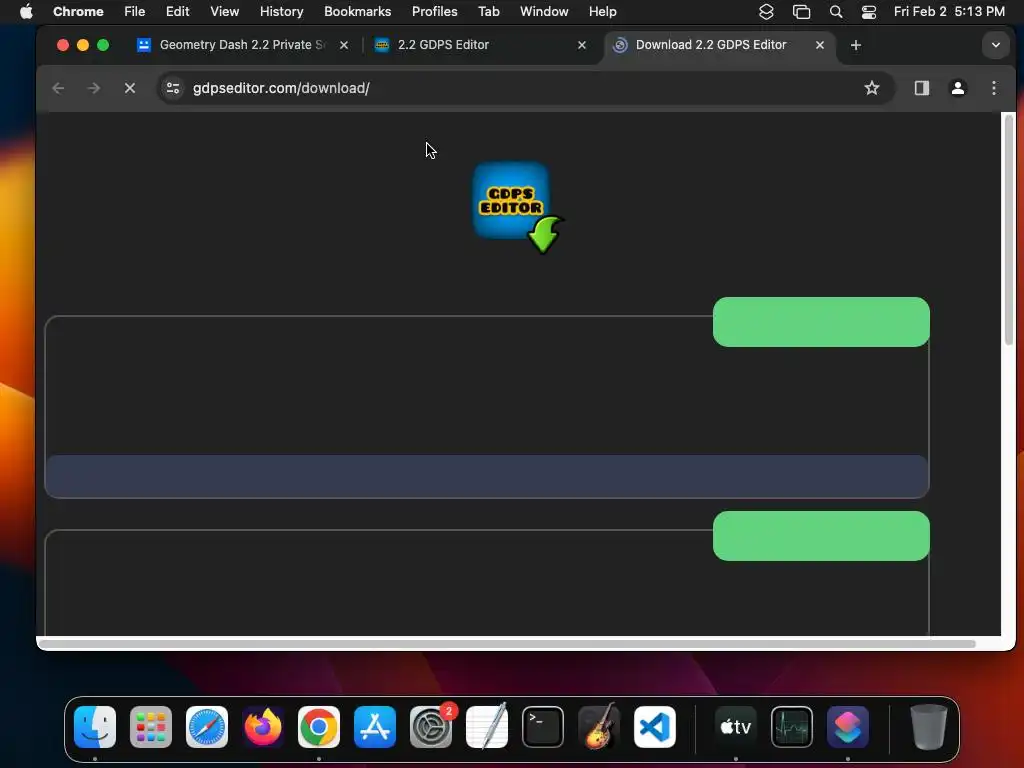
Task: Click Chrome icon in the Dock
Action: [x=319, y=727]
